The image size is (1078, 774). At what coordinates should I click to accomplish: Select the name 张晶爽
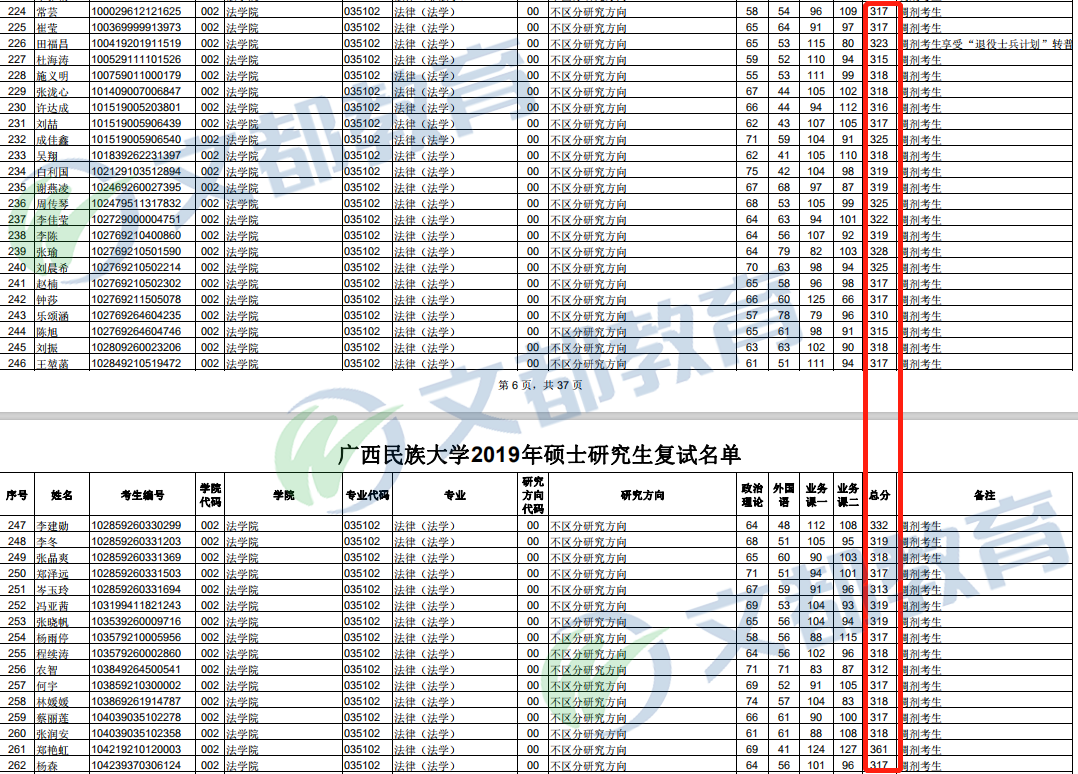(52, 557)
